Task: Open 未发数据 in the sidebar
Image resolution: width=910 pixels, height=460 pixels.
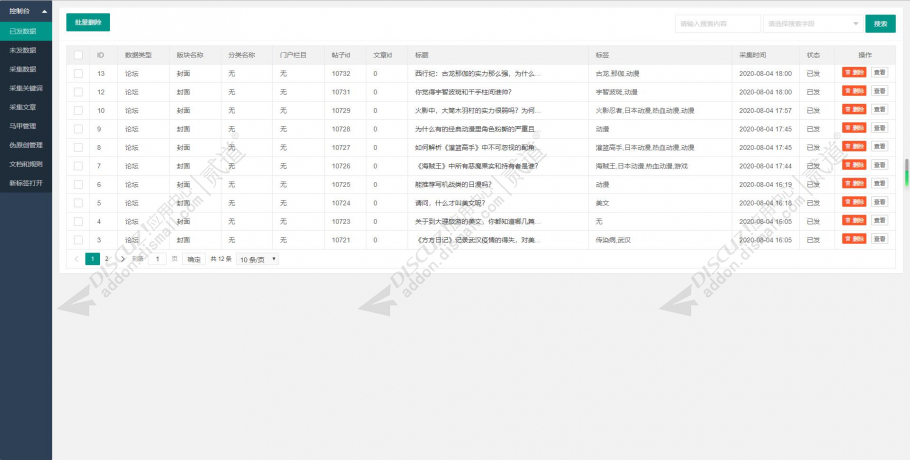Action: 25,50
